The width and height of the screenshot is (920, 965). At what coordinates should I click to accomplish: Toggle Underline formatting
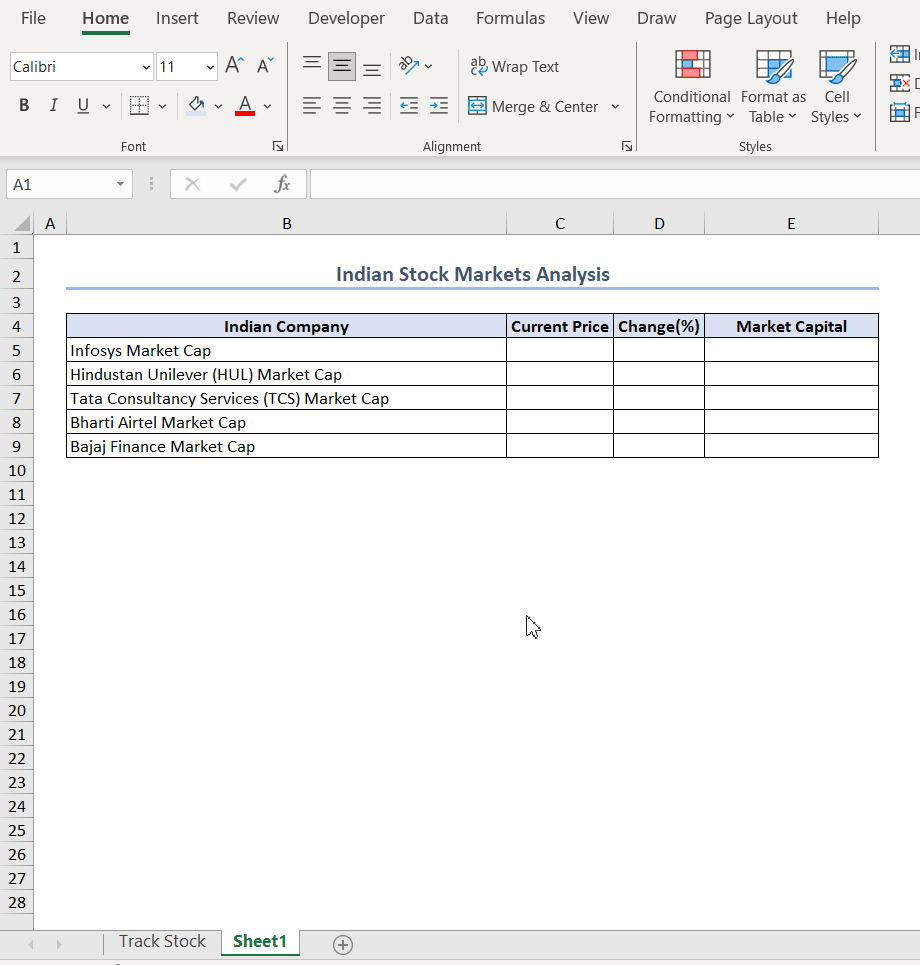click(83, 106)
